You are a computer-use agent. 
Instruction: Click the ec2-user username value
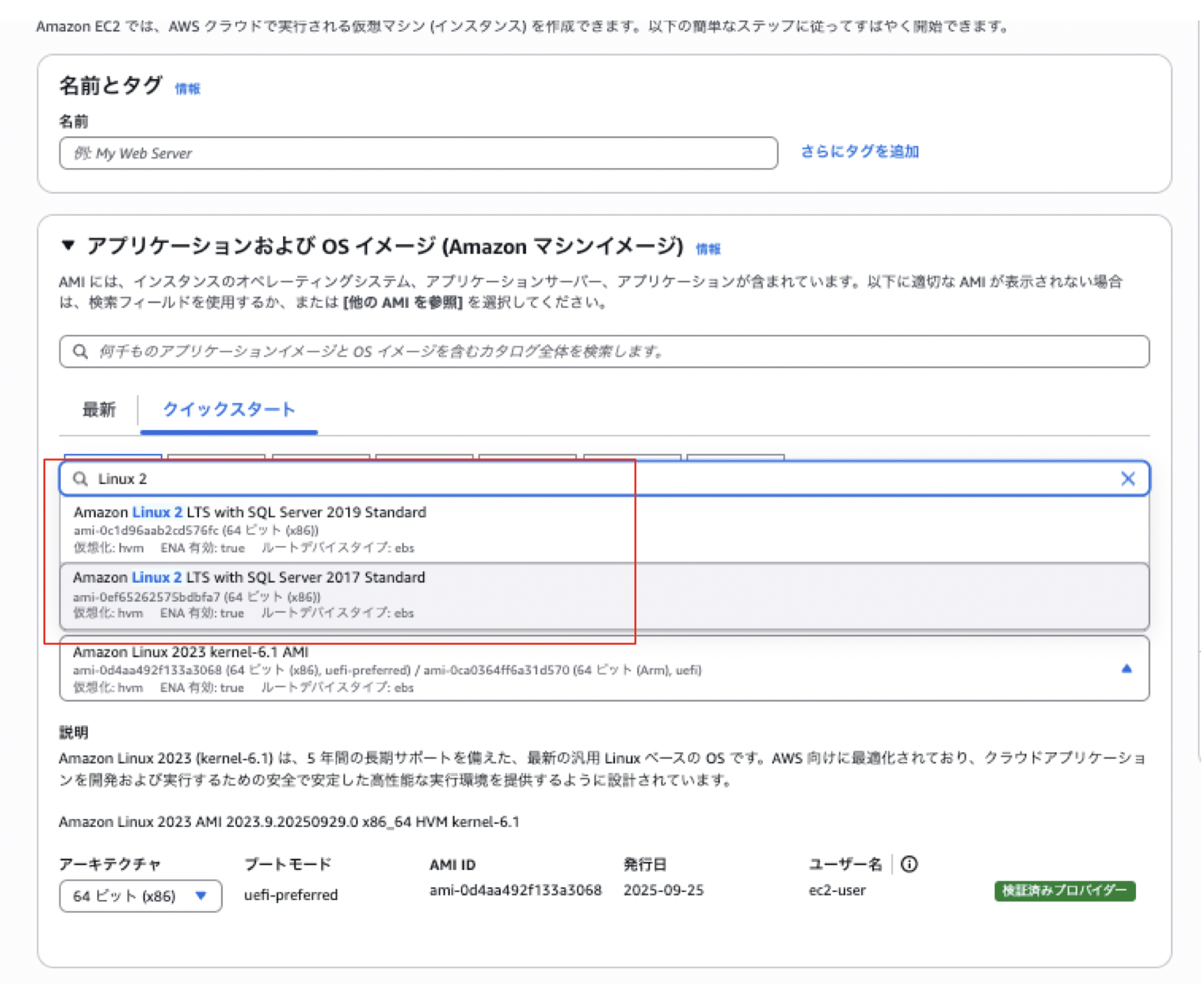click(837, 891)
